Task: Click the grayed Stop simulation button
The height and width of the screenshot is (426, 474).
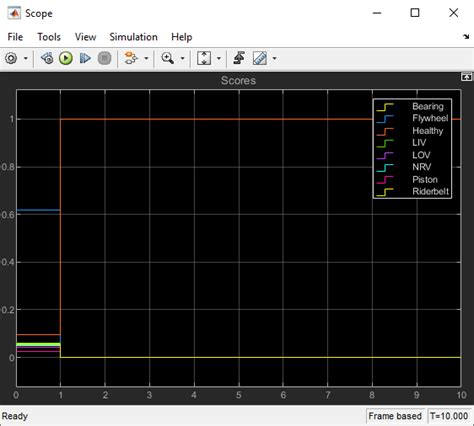Action: point(104,58)
